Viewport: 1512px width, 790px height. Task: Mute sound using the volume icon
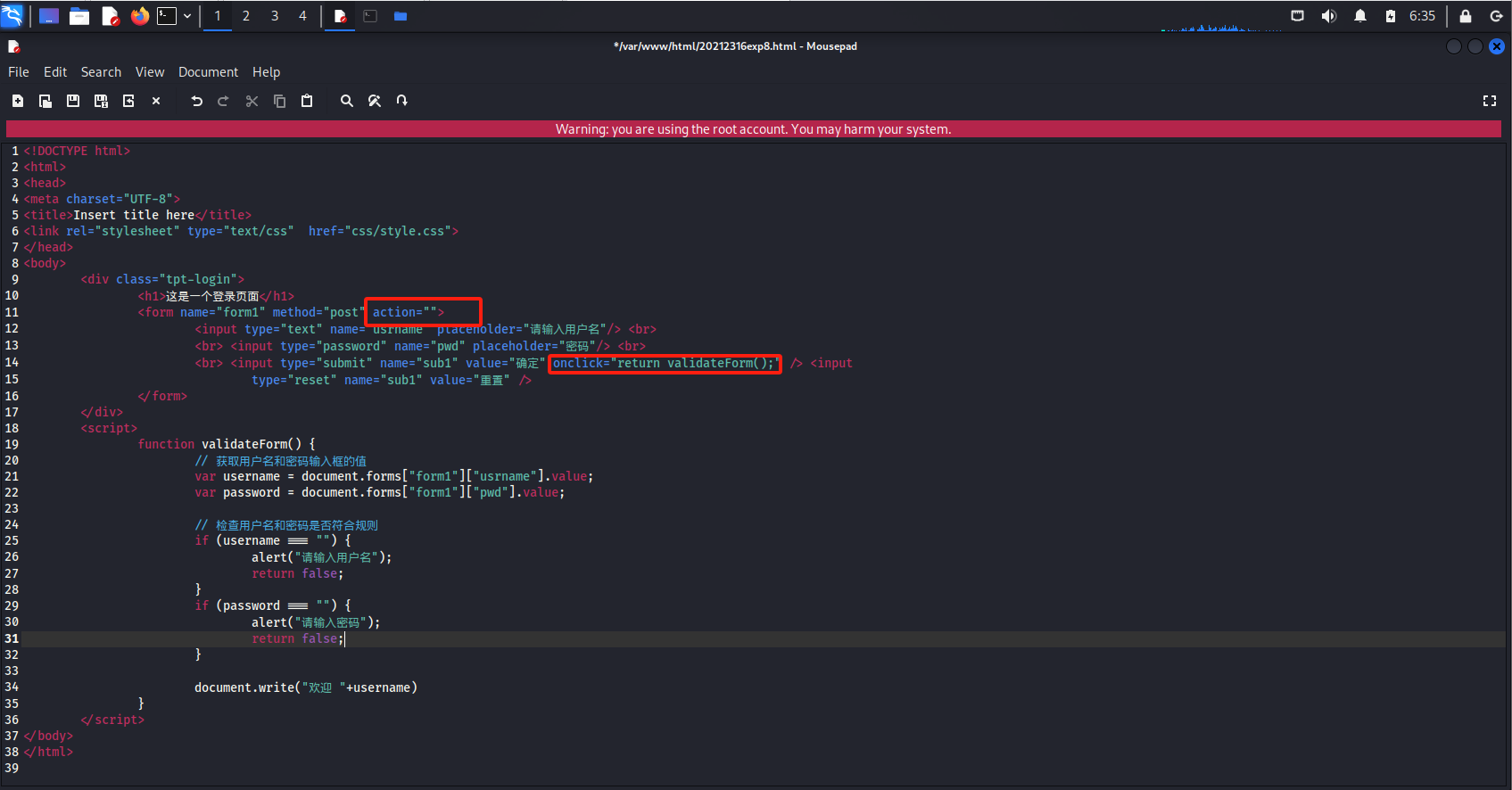(1328, 16)
